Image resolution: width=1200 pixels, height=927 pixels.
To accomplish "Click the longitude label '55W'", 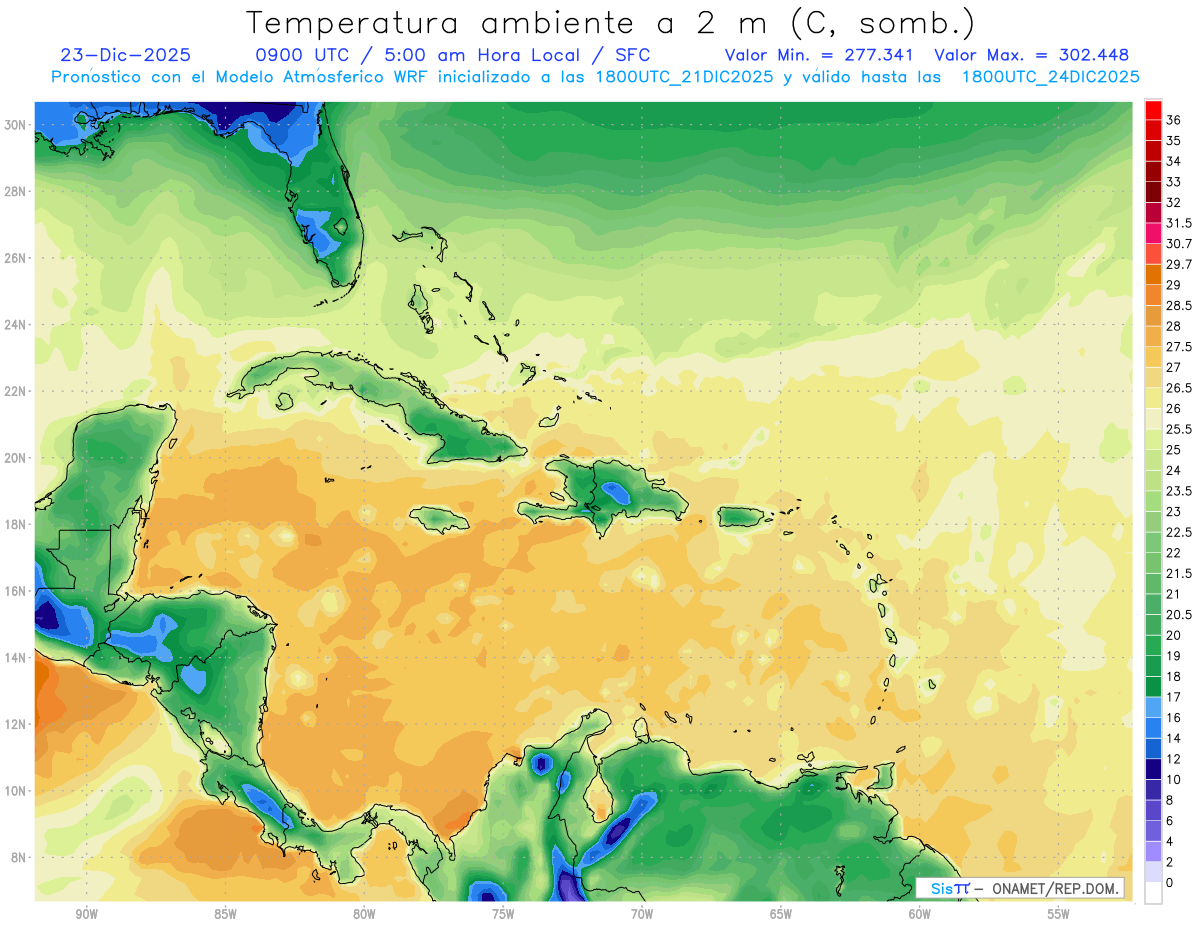I will point(1059,913).
